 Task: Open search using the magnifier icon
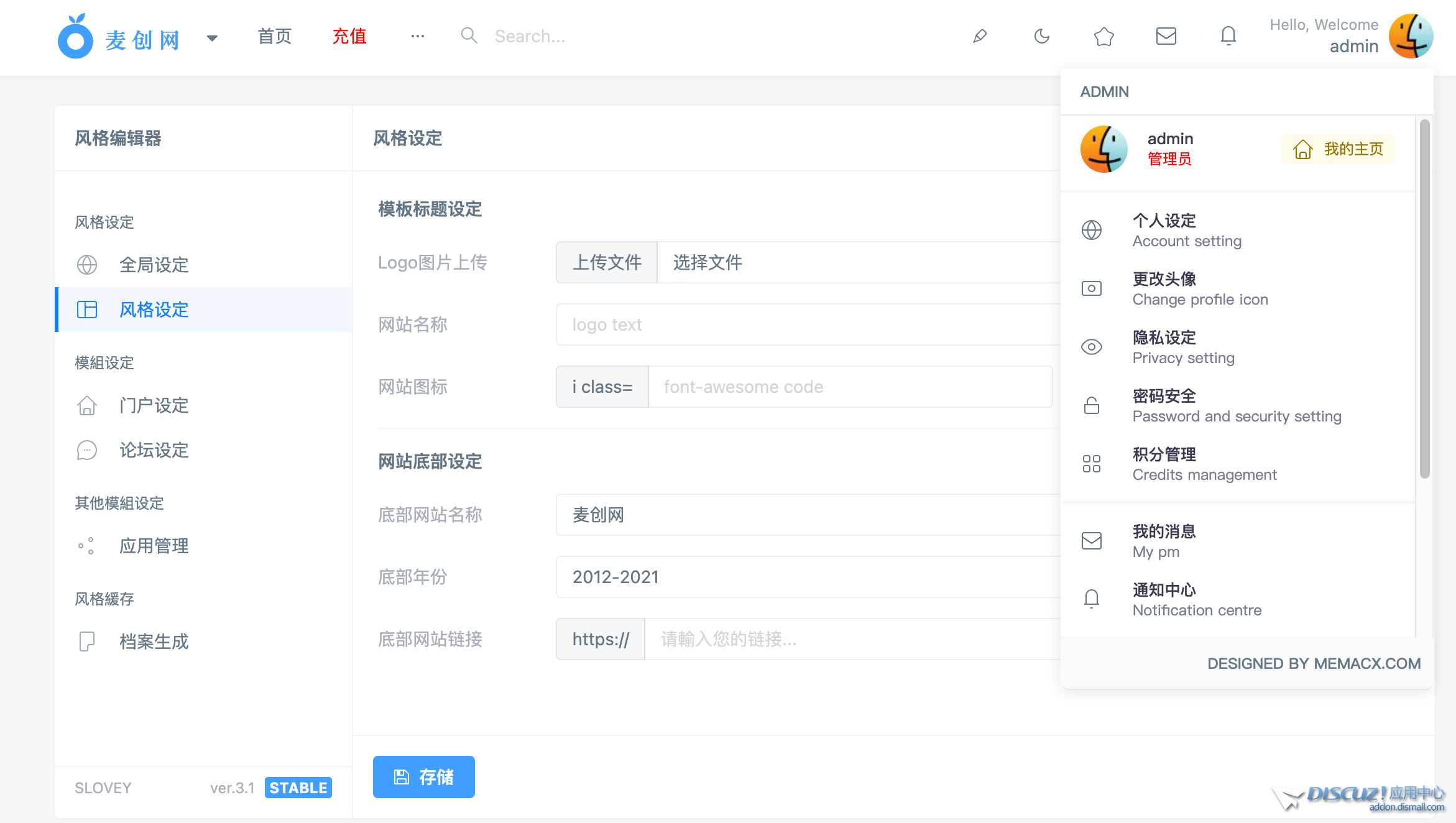pos(469,35)
